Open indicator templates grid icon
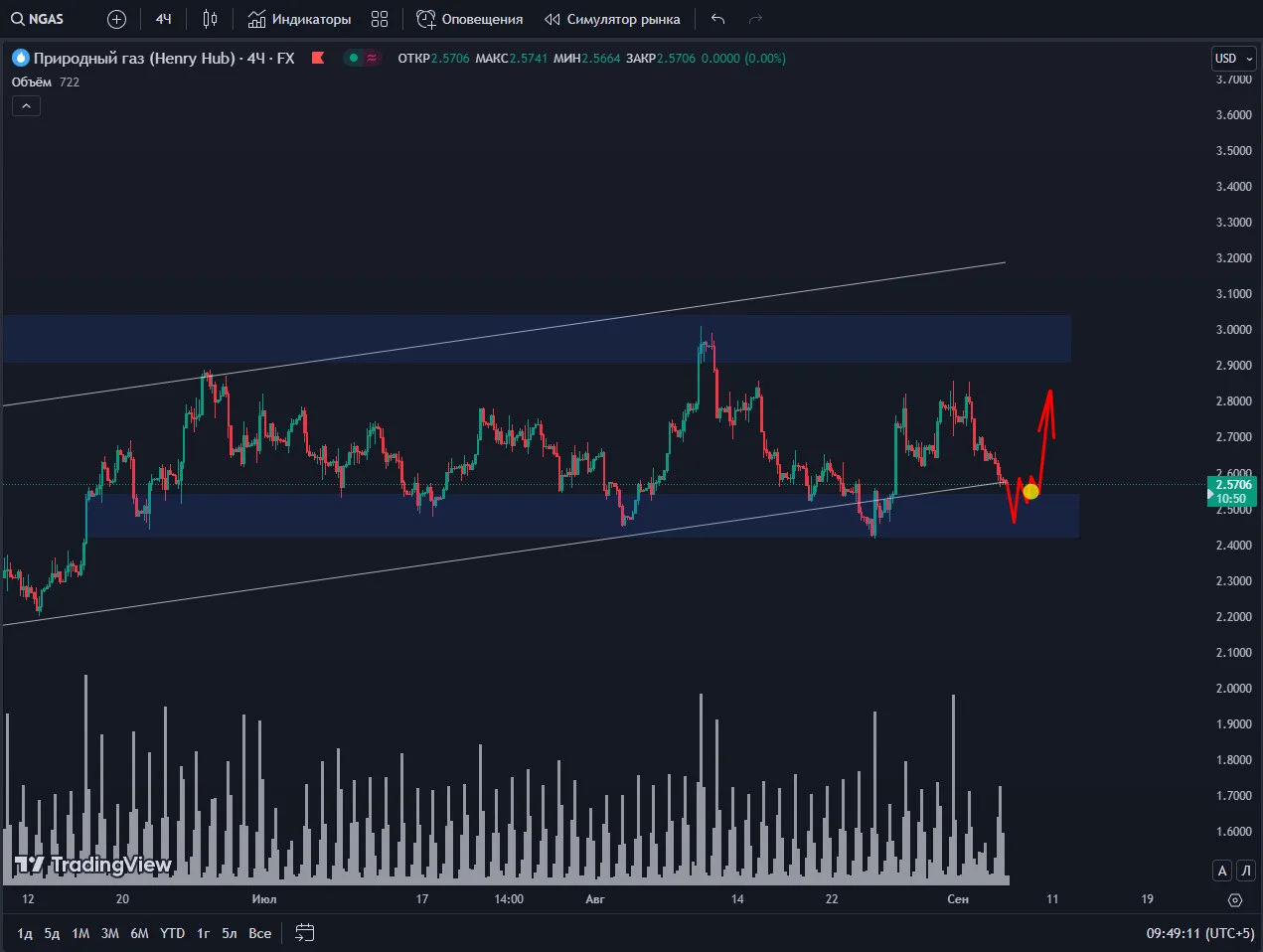Viewport: 1263px width, 952px height. pyautogui.click(x=380, y=19)
